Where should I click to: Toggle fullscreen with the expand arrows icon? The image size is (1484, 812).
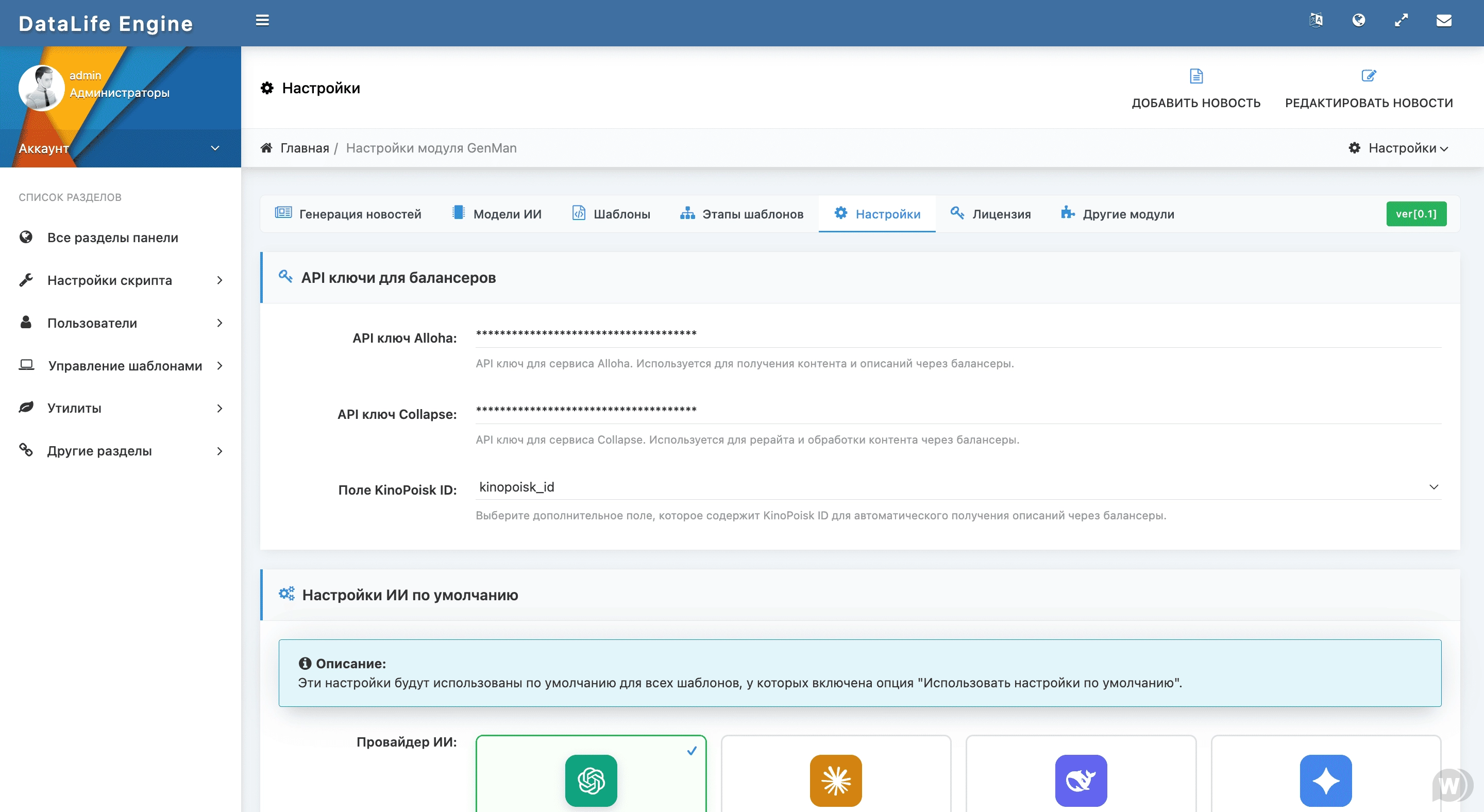point(1401,21)
